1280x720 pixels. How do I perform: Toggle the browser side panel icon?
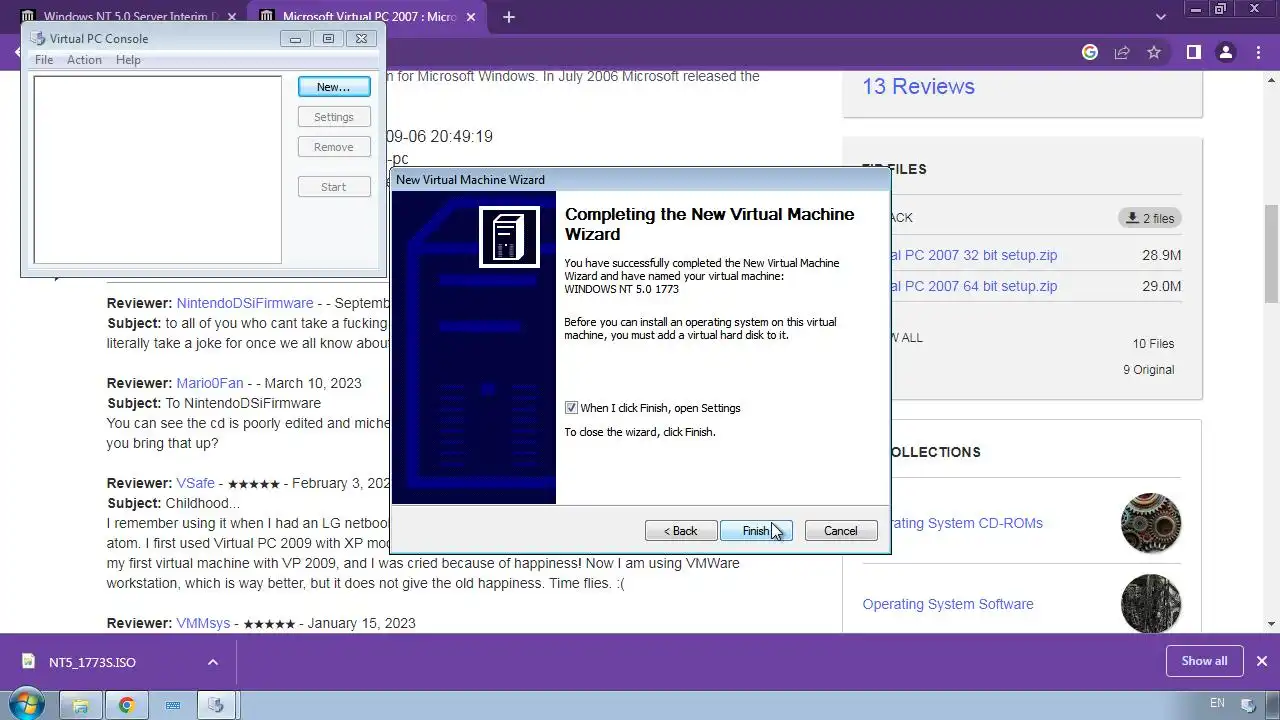(1193, 52)
